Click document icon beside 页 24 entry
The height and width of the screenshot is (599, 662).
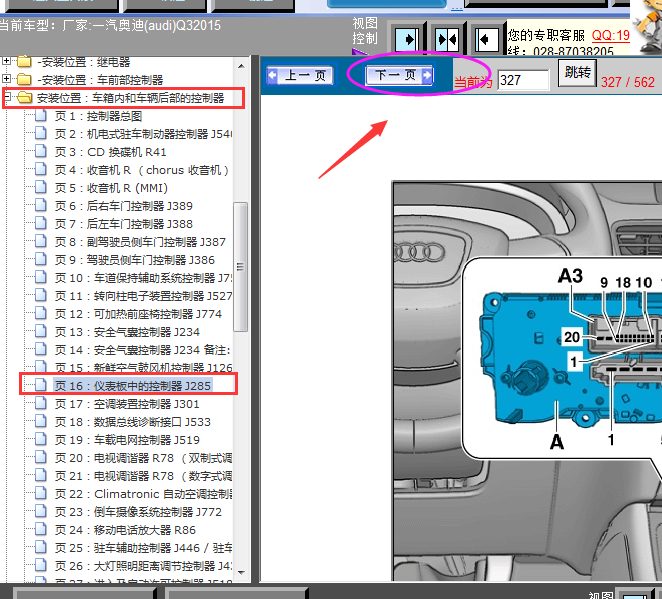coord(41,529)
